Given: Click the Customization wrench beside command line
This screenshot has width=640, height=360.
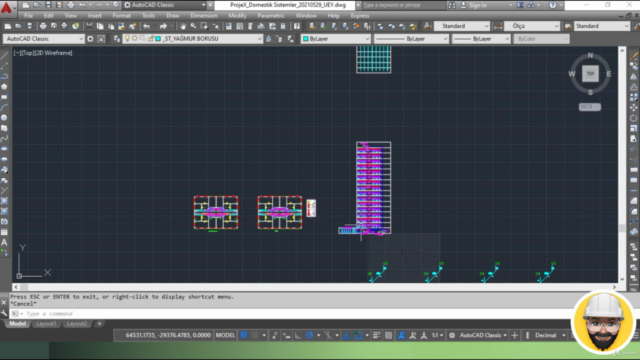Looking at the screenshot, I should coord(4,313).
